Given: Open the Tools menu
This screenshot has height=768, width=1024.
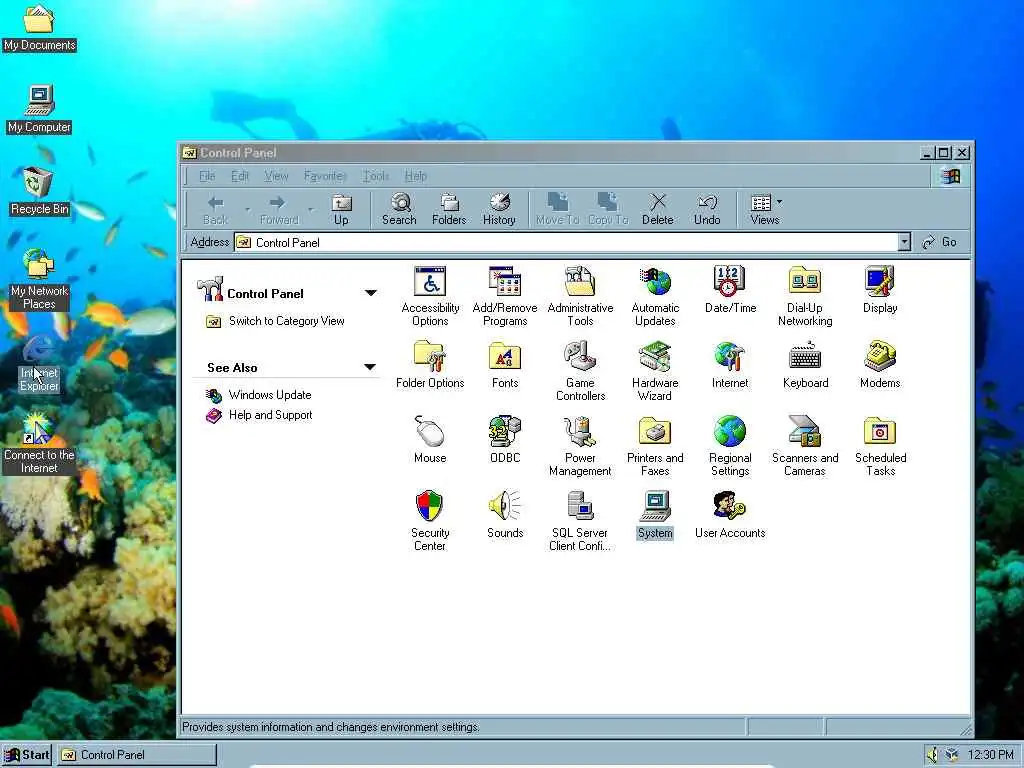Looking at the screenshot, I should [x=376, y=176].
